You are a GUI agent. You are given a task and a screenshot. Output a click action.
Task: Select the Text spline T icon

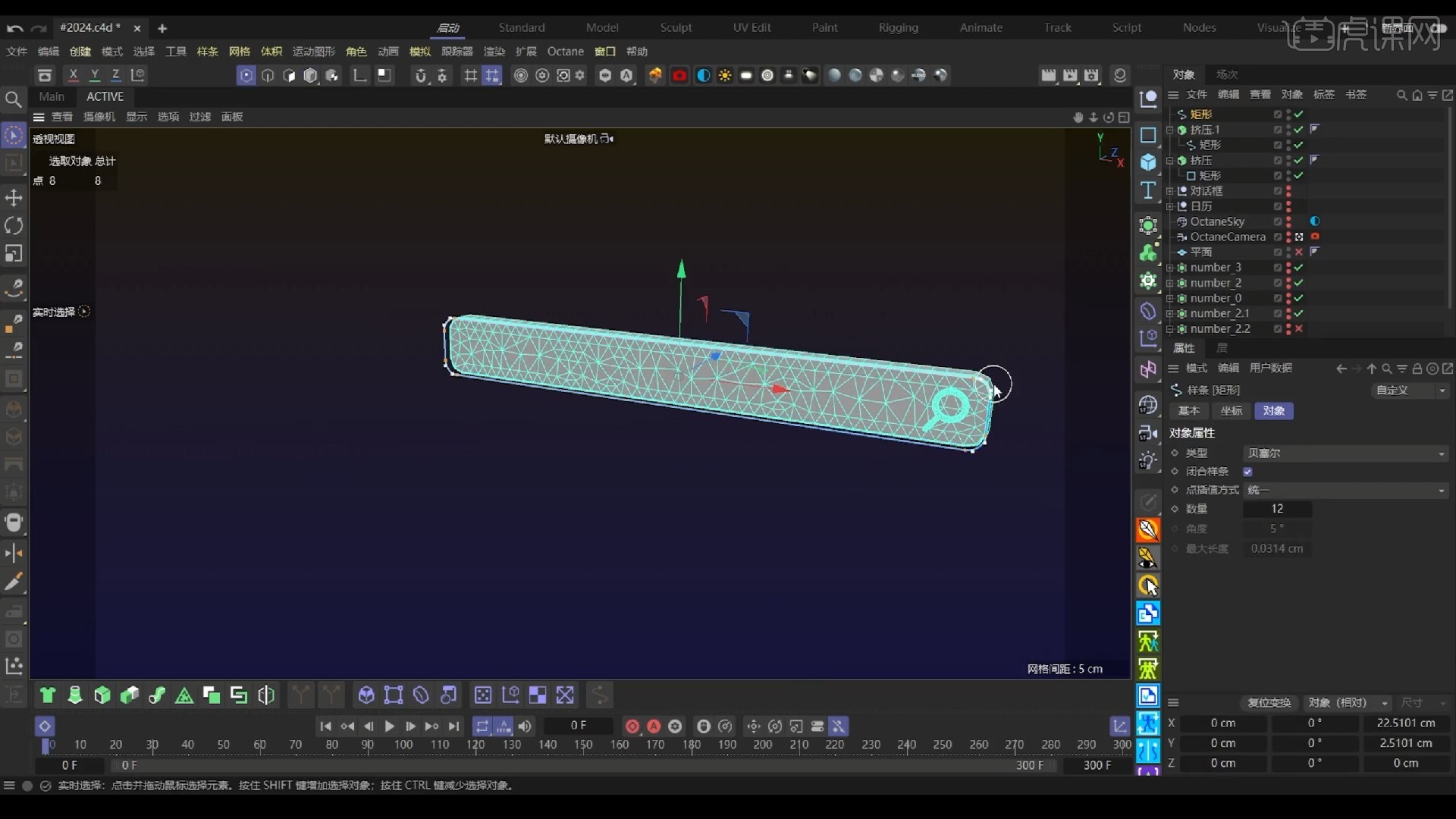coord(1148,190)
